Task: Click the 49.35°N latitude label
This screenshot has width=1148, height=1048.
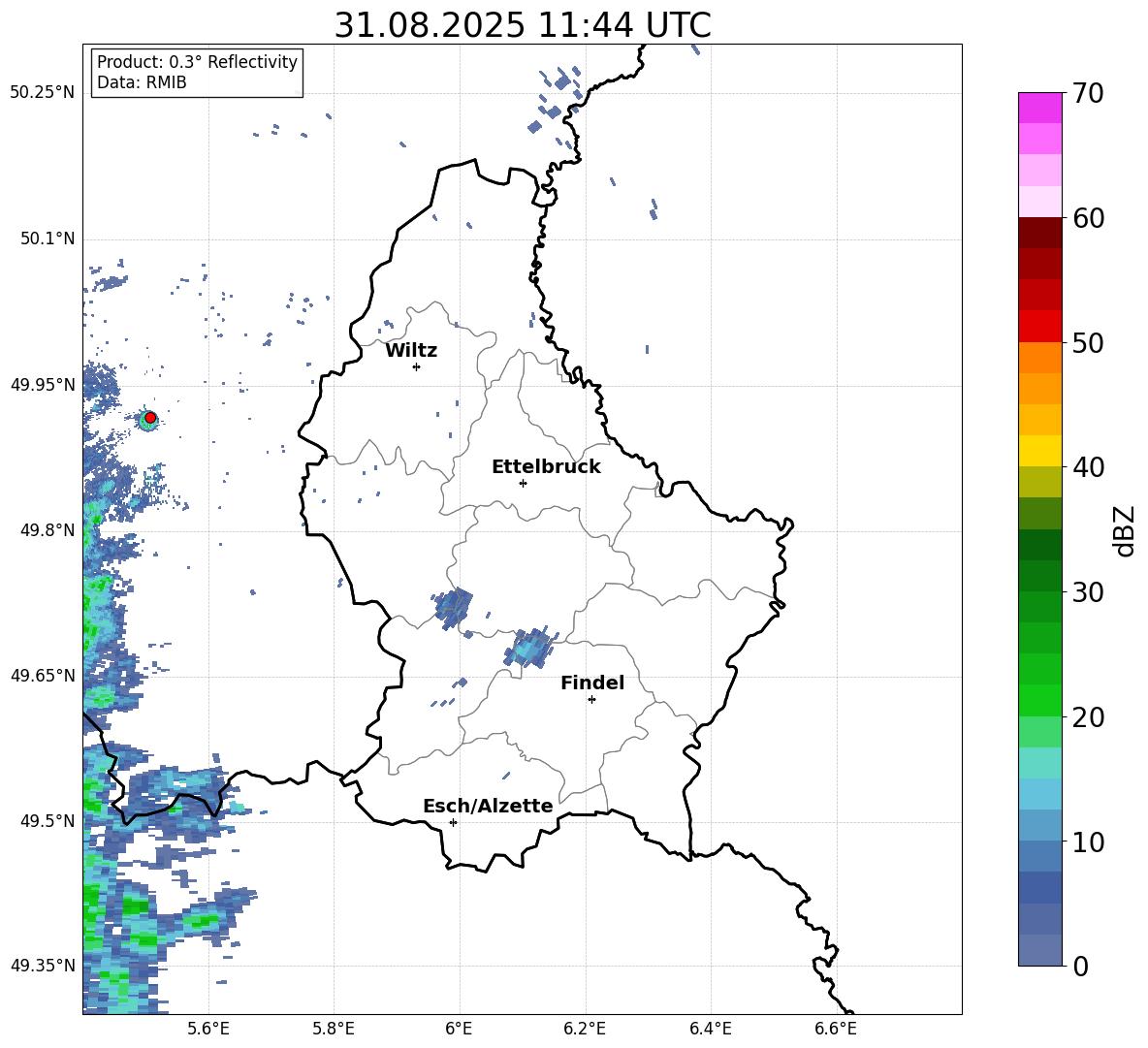Action: pyautogui.click(x=43, y=966)
